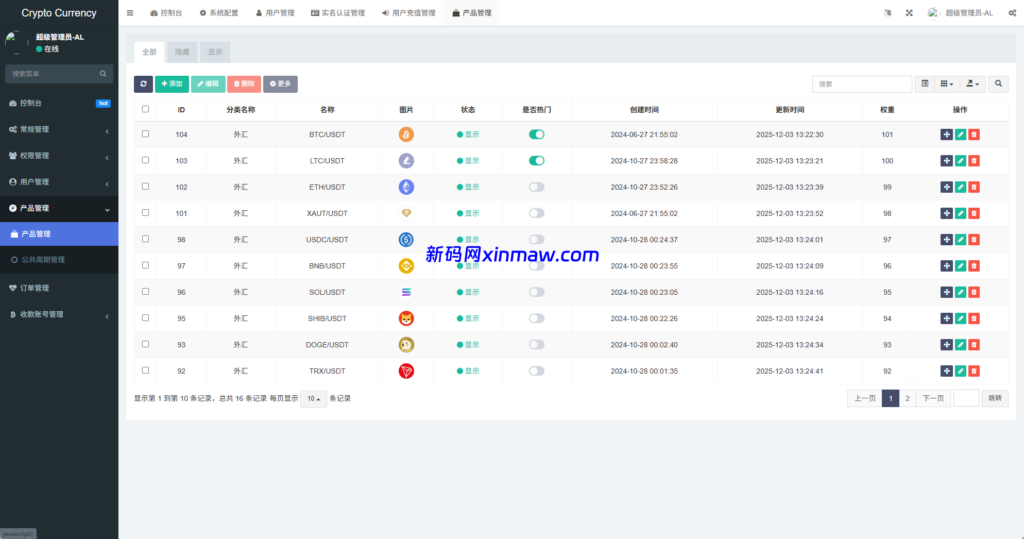The height and width of the screenshot is (539, 1024).
Task: Delete the BTC/USDT row with trash icon
Action: pyautogui.click(x=974, y=135)
